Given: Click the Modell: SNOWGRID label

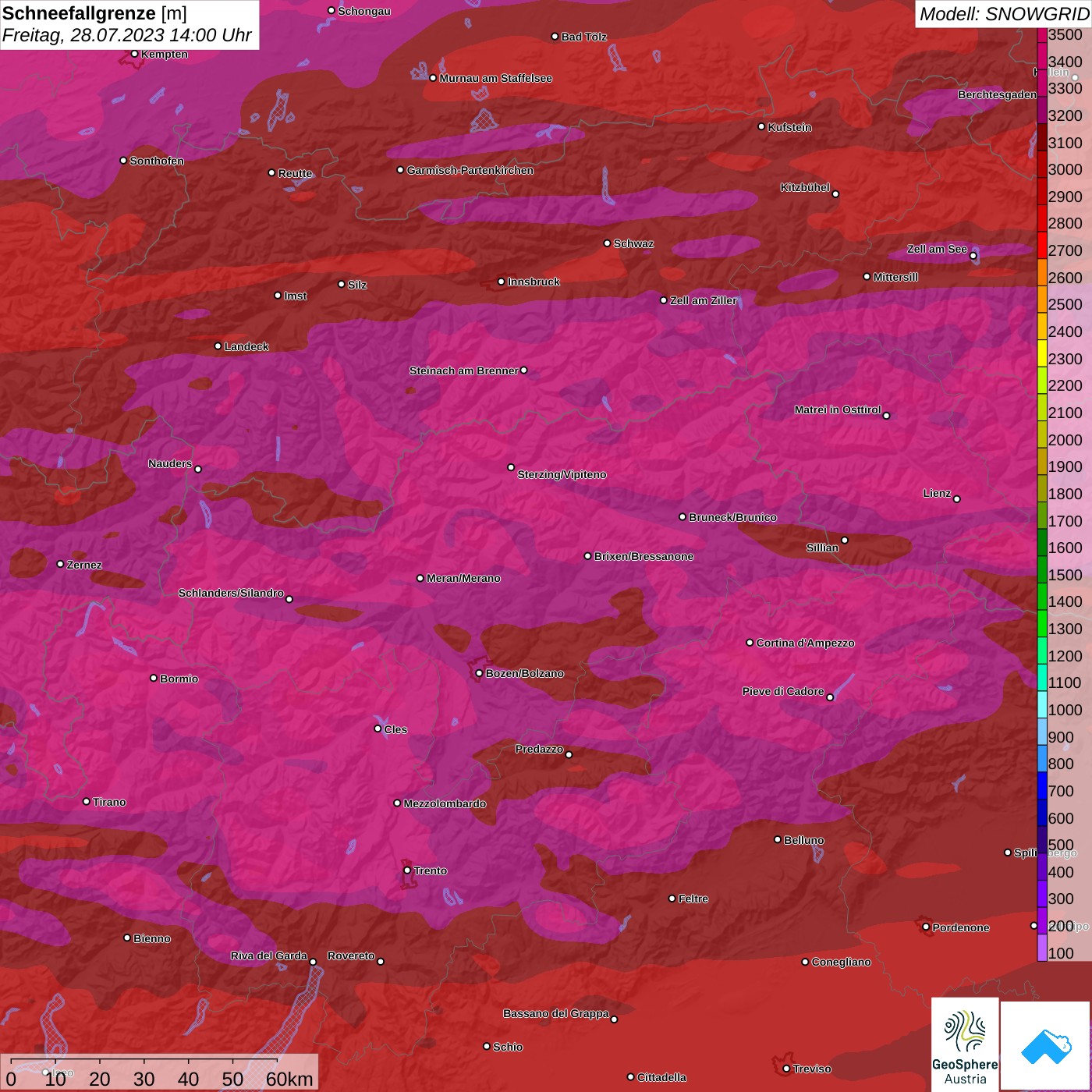Looking at the screenshot, I should coord(1004,14).
